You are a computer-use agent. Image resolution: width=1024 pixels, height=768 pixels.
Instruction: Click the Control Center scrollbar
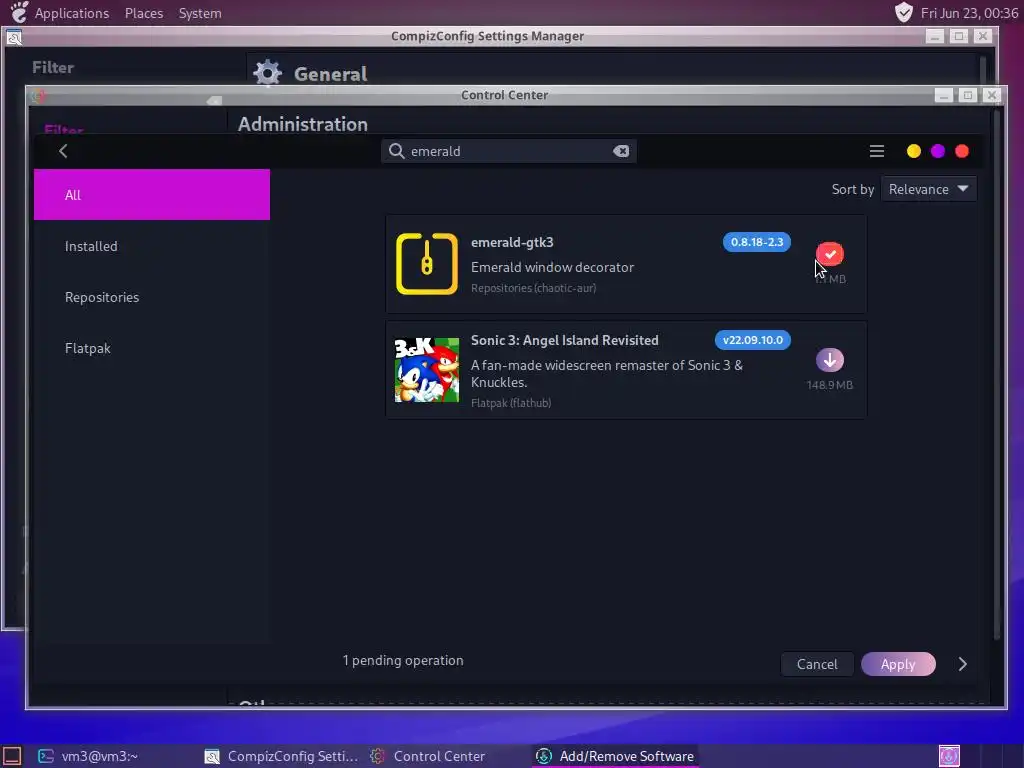click(x=997, y=376)
